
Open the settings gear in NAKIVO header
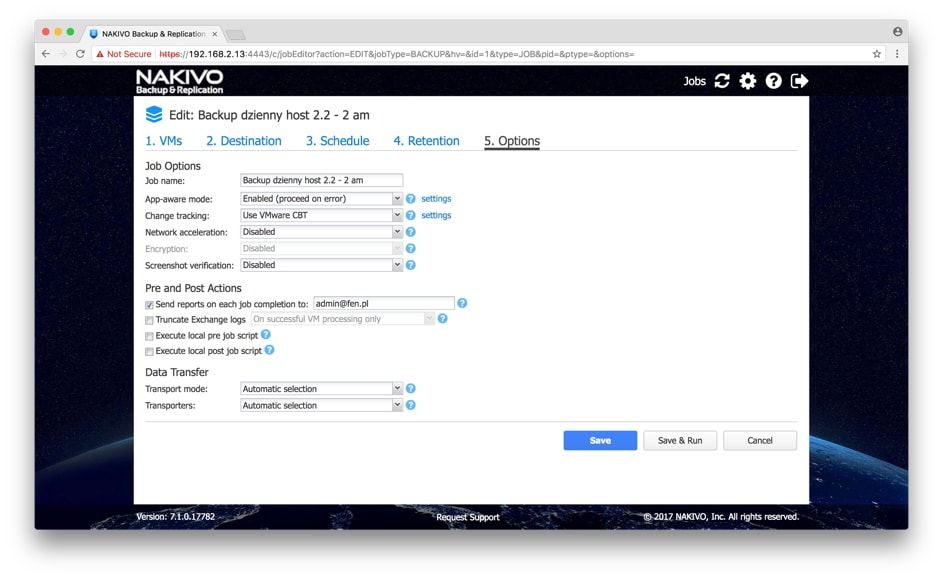[x=748, y=81]
